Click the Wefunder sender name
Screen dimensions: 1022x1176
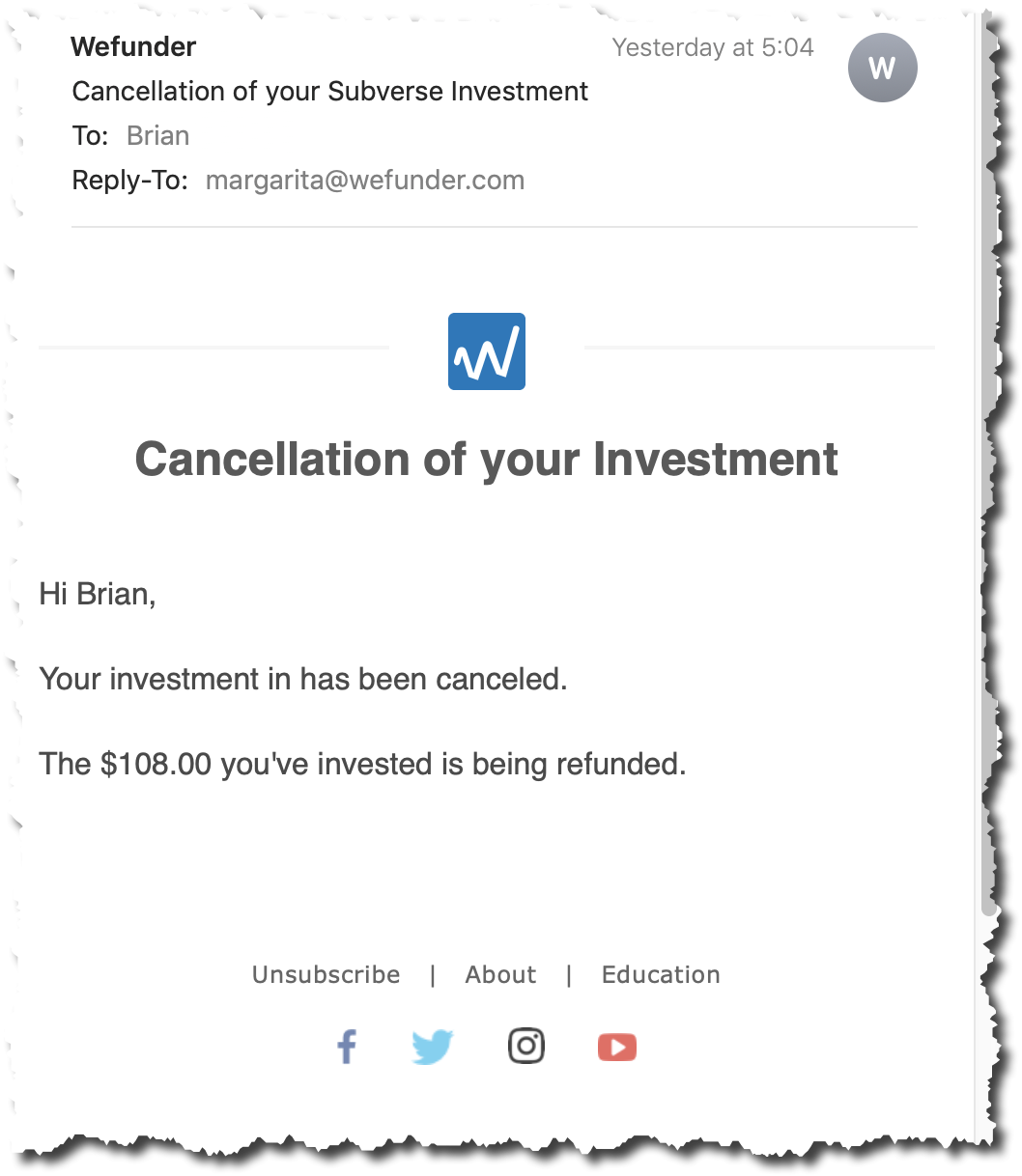[x=133, y=46]
